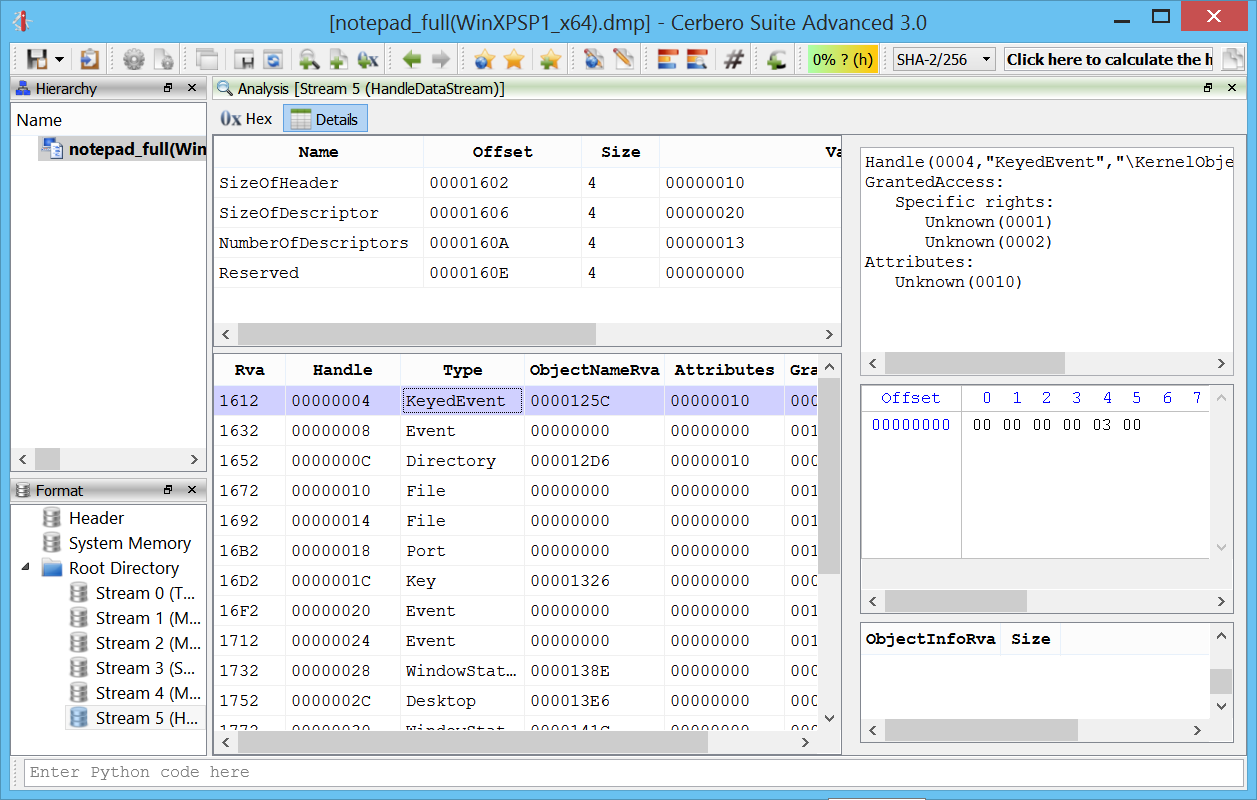This screenshot has width=1257, height=800.
Task: Click the star with globe bookmark icon
Action: (x=485, y=59)
